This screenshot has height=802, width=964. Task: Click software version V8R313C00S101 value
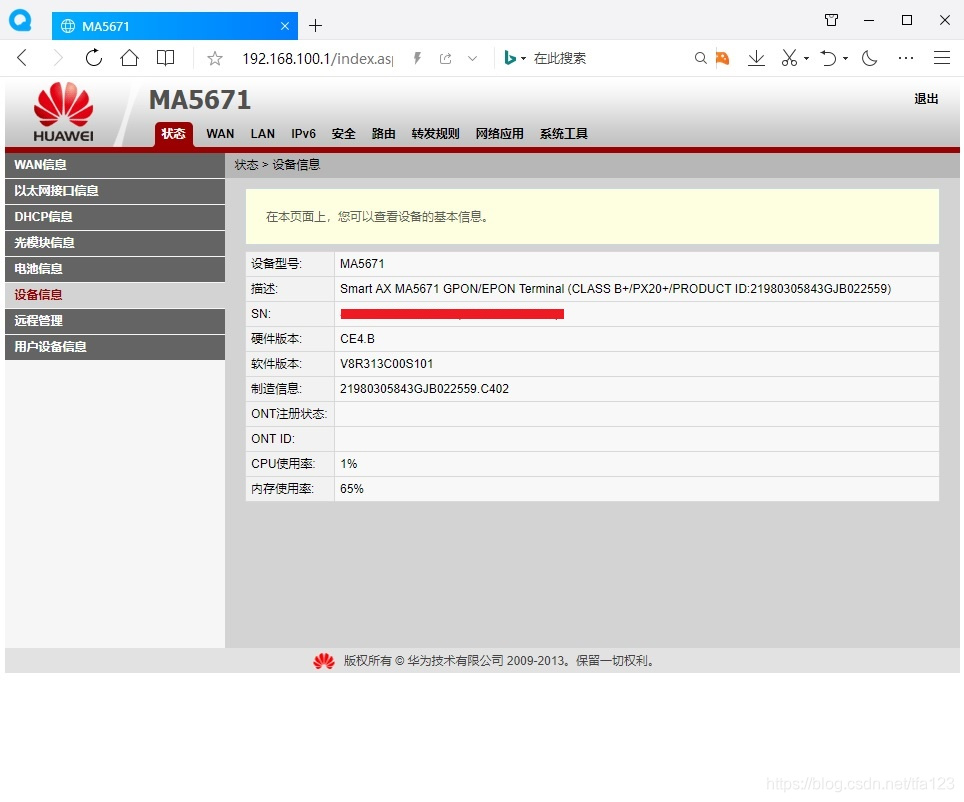click(x=387, y=363)
